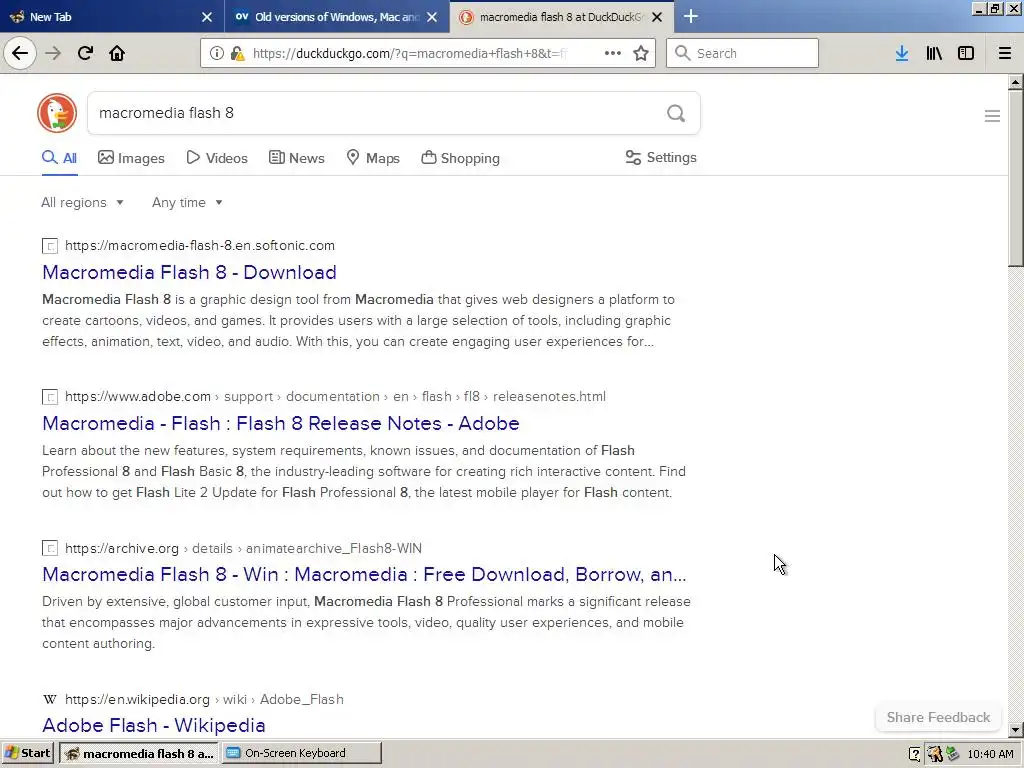
Task: Show Videos search results
Action: tap(217, 158)
